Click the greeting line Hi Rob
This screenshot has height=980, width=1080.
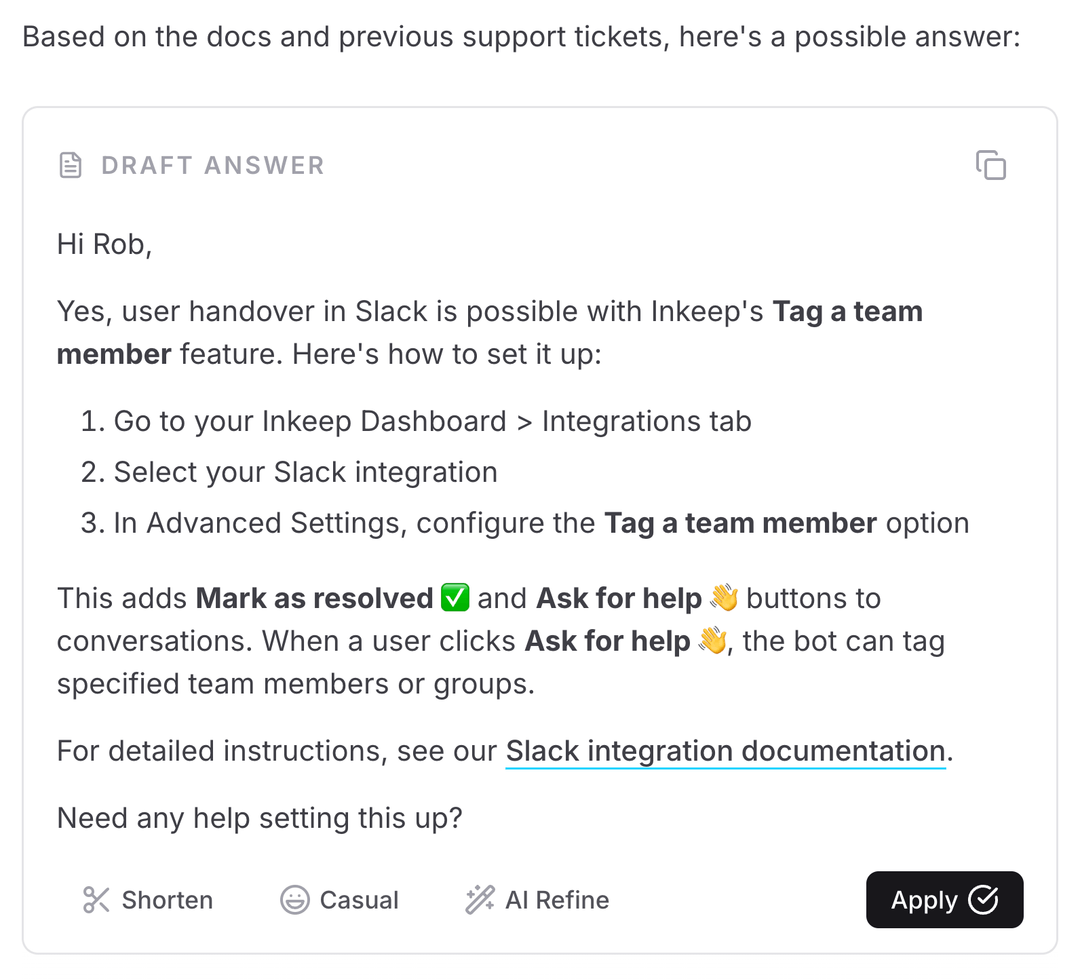(104, 243)
